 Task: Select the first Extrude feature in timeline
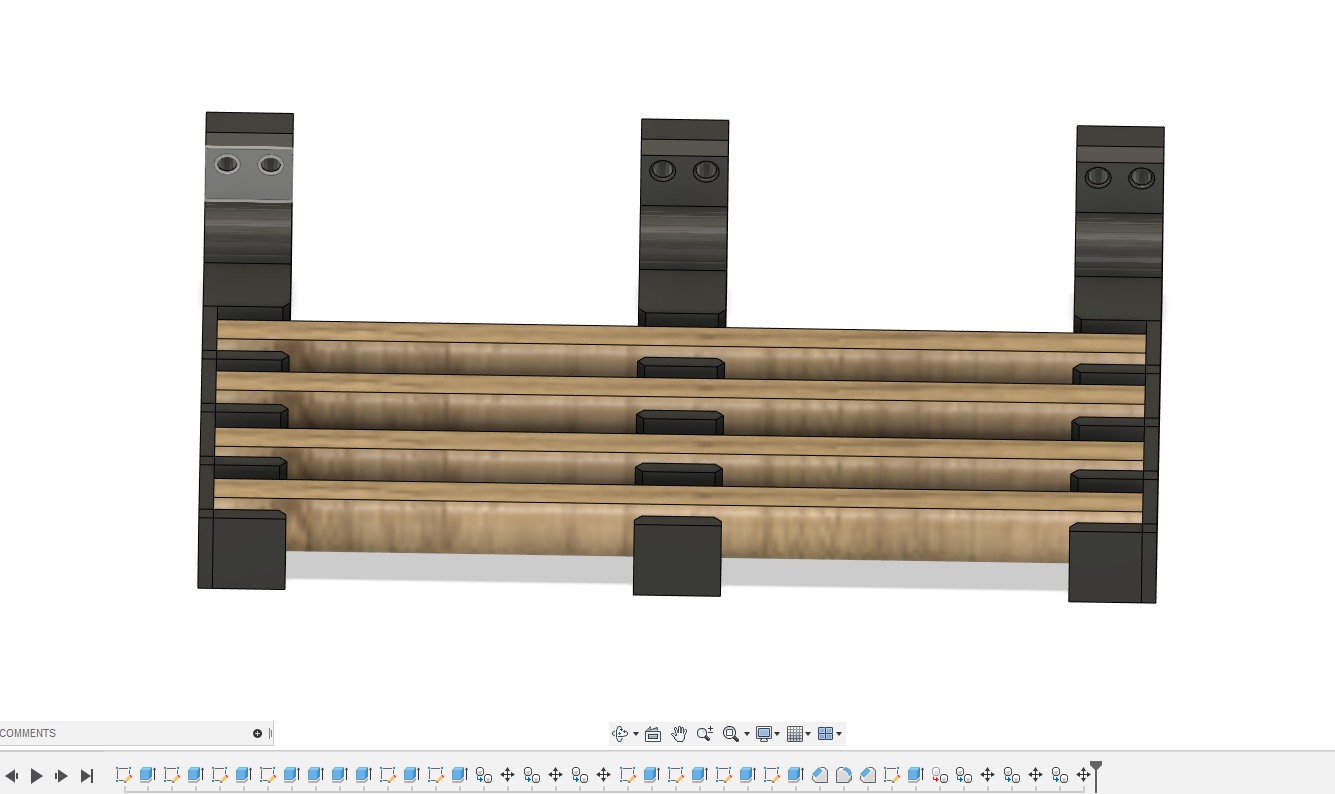pos(147,775)
